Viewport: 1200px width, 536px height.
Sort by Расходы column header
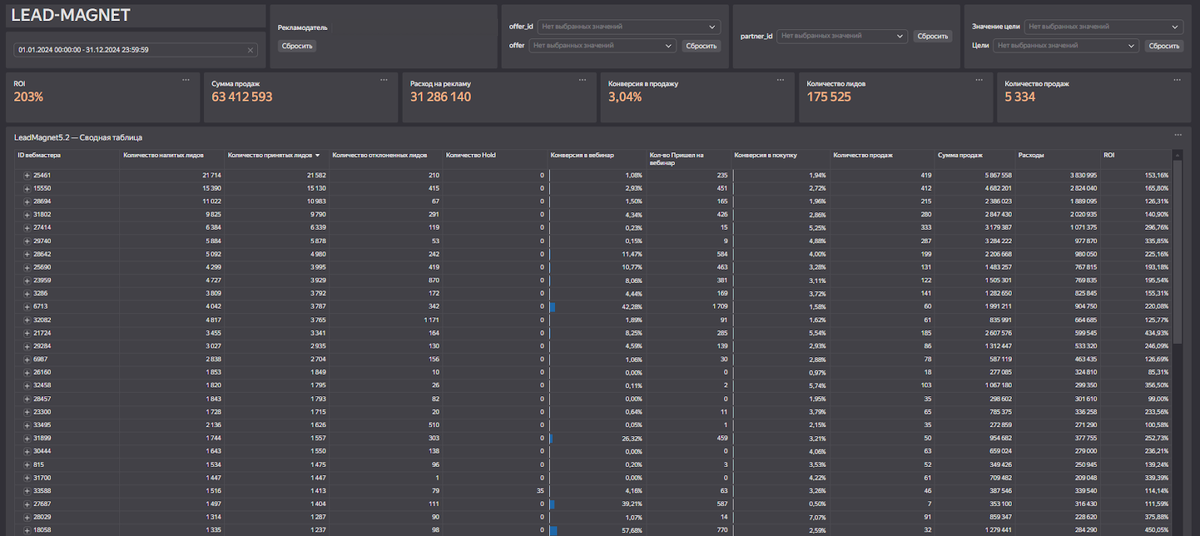[1030, 155]
